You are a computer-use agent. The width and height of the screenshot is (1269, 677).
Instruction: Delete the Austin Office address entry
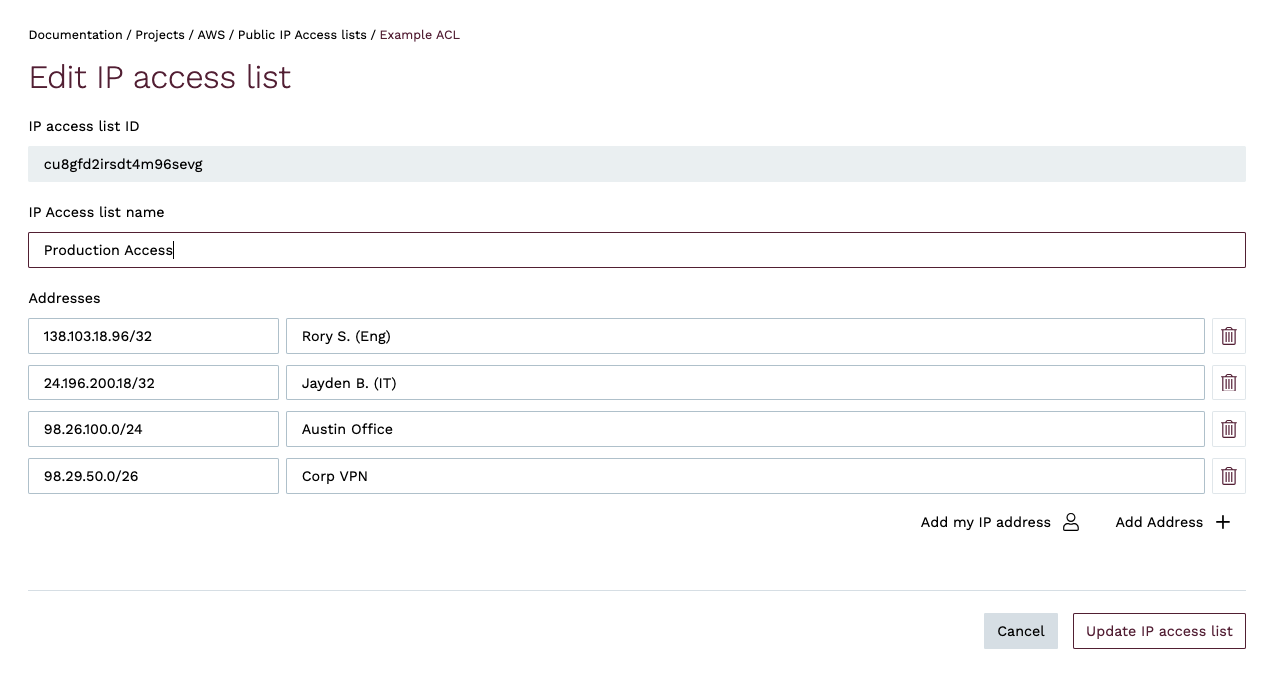click(1228, 429)
